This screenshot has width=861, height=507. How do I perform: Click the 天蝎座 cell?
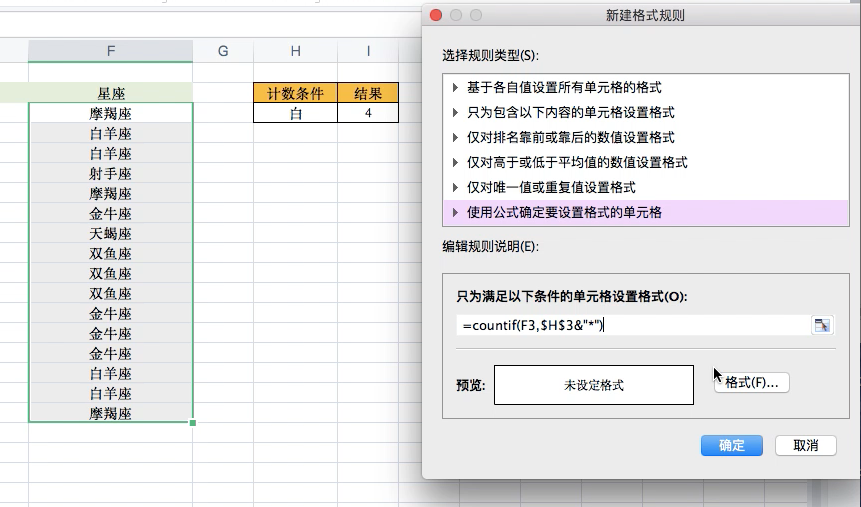110,233
